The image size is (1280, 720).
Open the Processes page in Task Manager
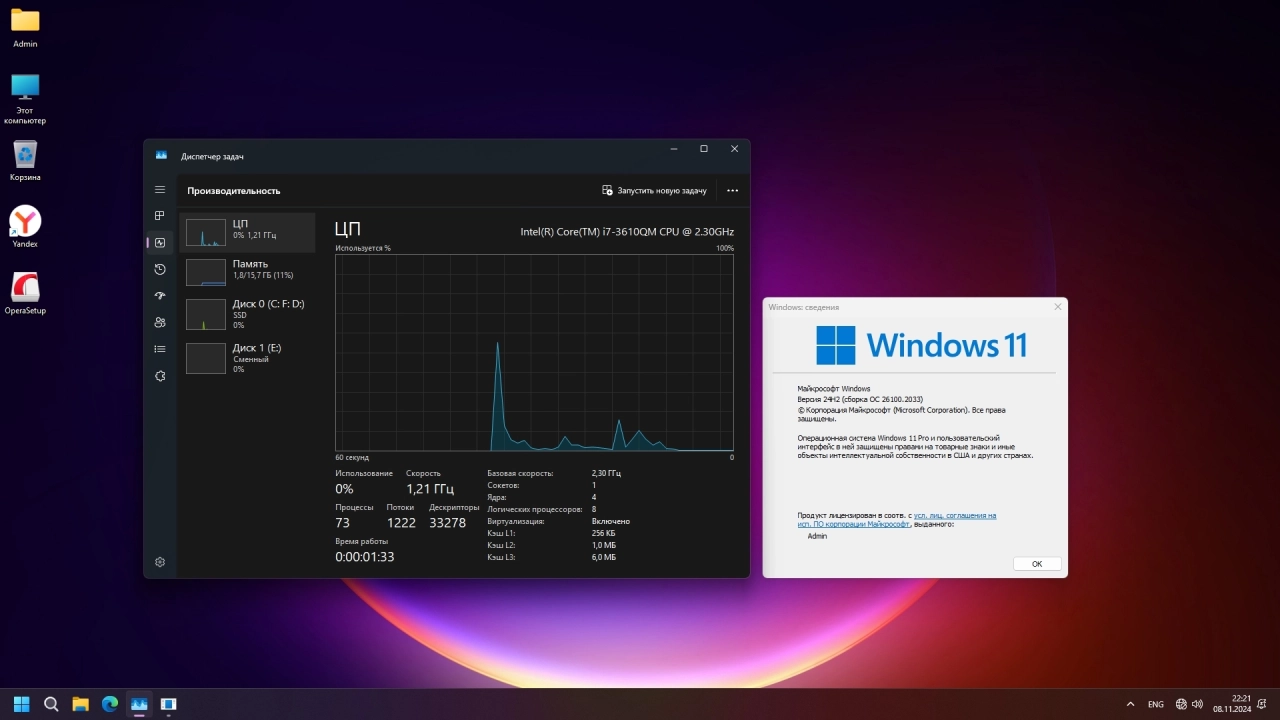click(x=160, y=216)
